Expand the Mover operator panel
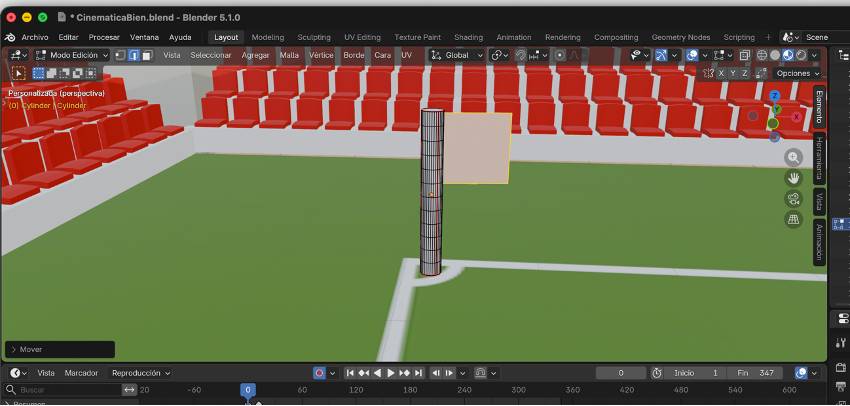 tap(60, 350)
